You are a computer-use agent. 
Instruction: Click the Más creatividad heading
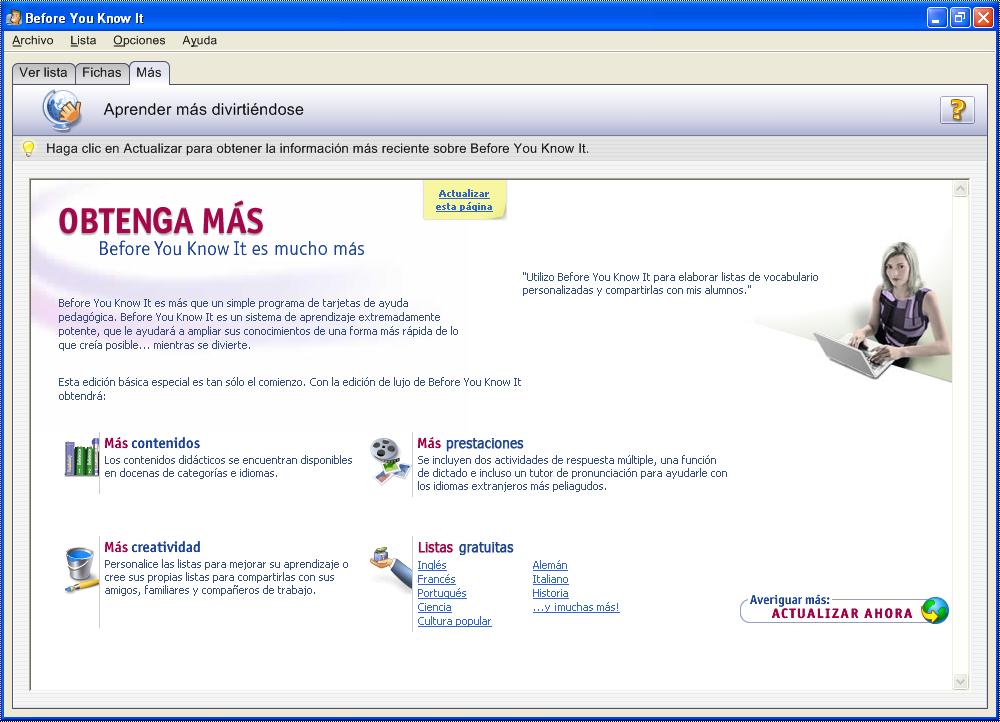pos(152,547)
